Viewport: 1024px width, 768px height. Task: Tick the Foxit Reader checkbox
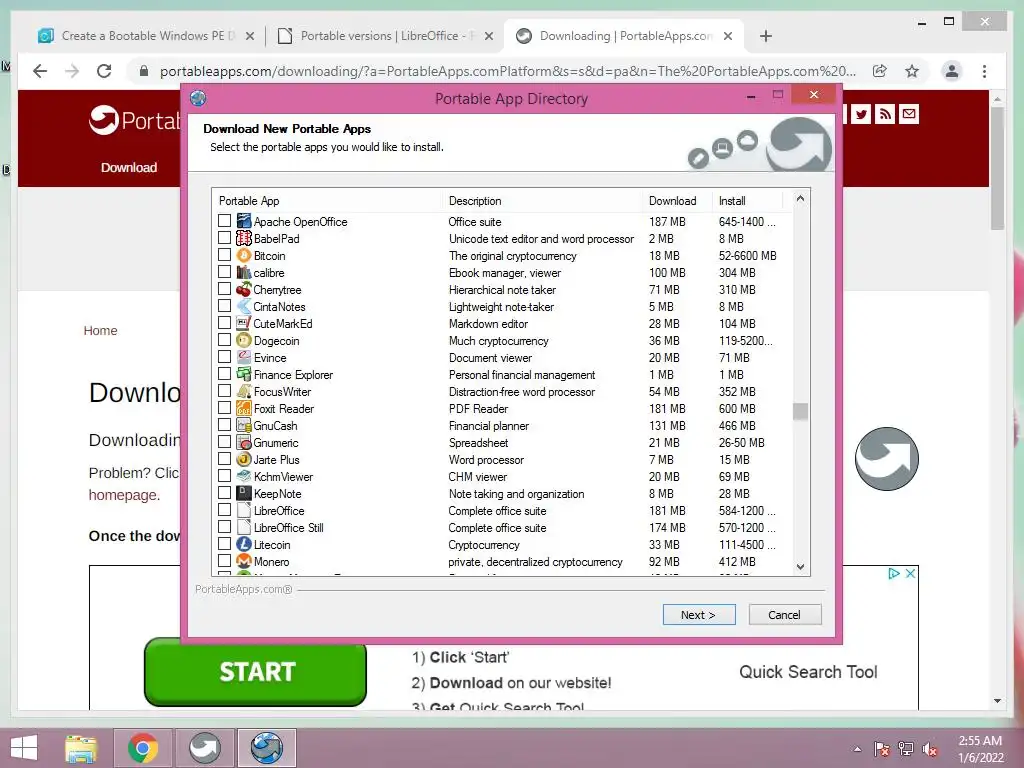coord(224,408)
